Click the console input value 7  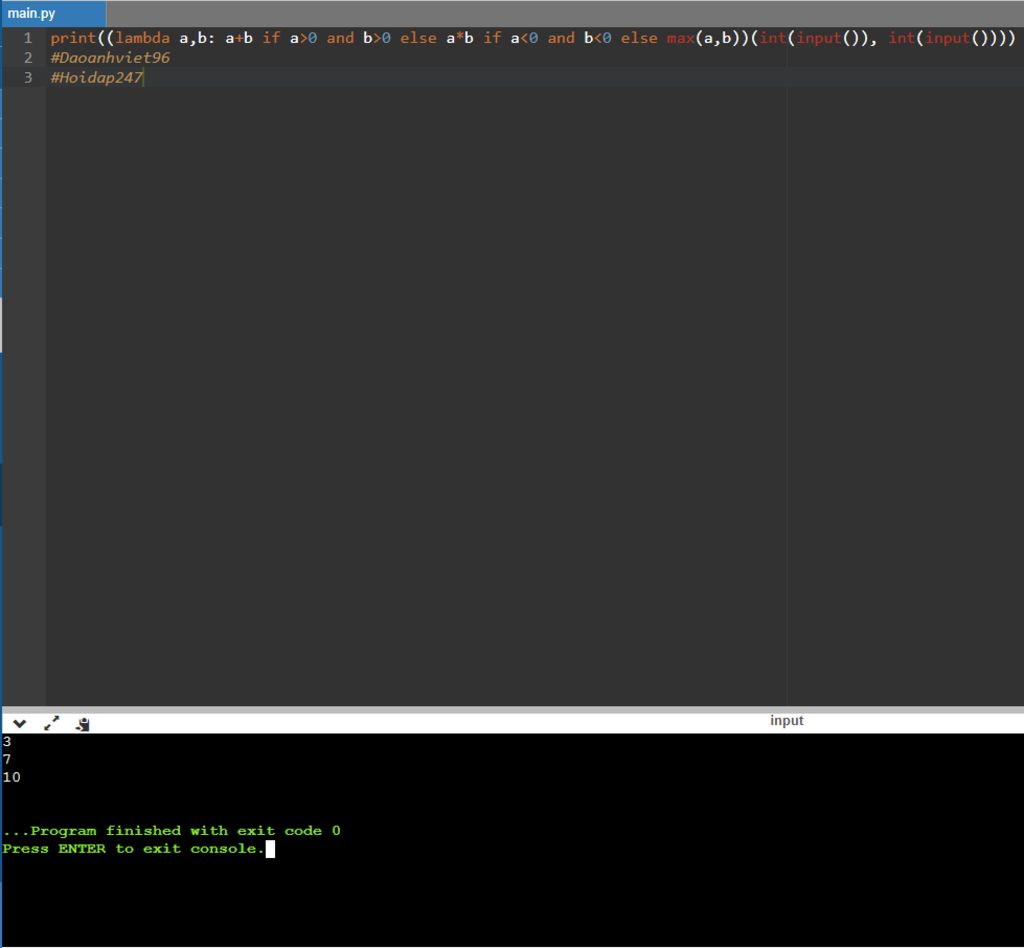coord(7,759)
